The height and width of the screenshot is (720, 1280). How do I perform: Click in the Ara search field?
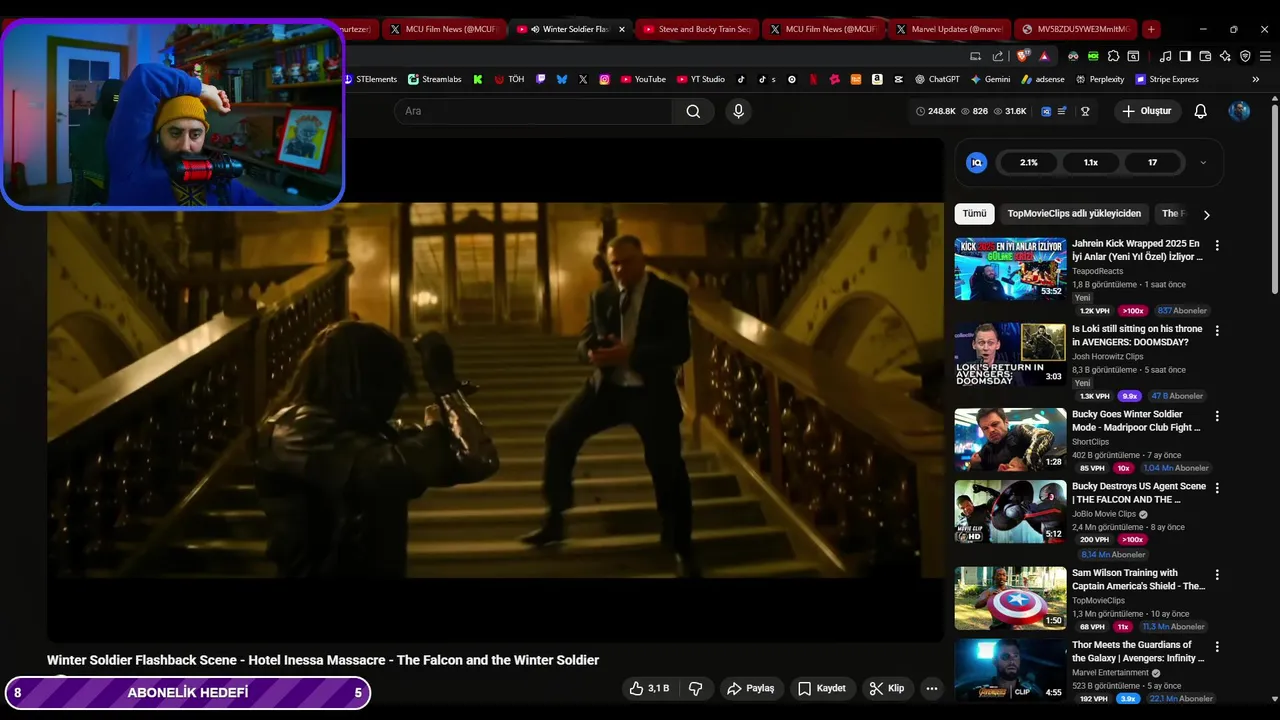pyautogui.click(x=534, y=111)
